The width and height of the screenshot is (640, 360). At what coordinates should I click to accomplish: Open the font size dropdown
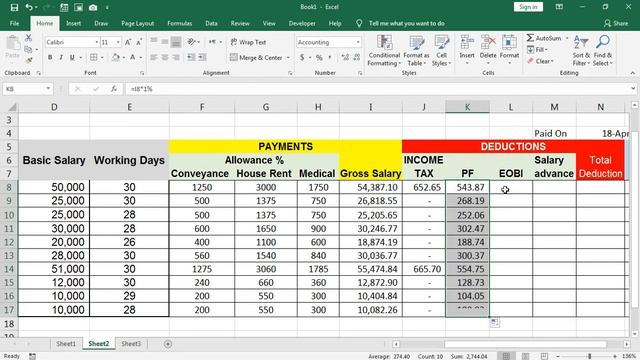point(118,42)
